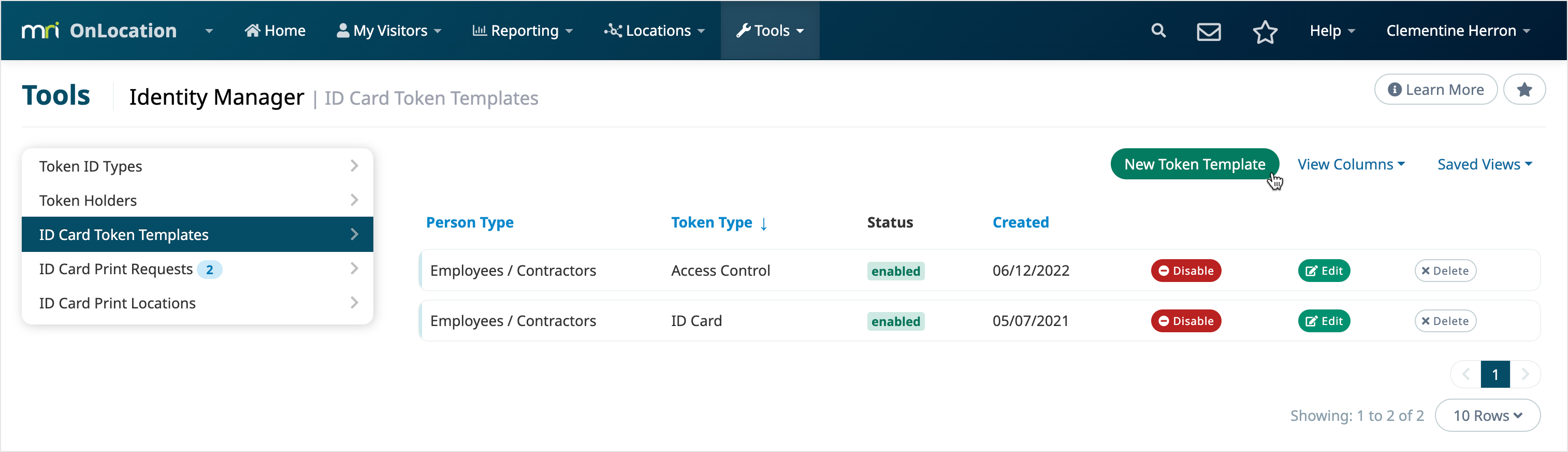Screen dimensions: 1568x452
Task: Go to previous page arrow
Action: pos(1466,374)
